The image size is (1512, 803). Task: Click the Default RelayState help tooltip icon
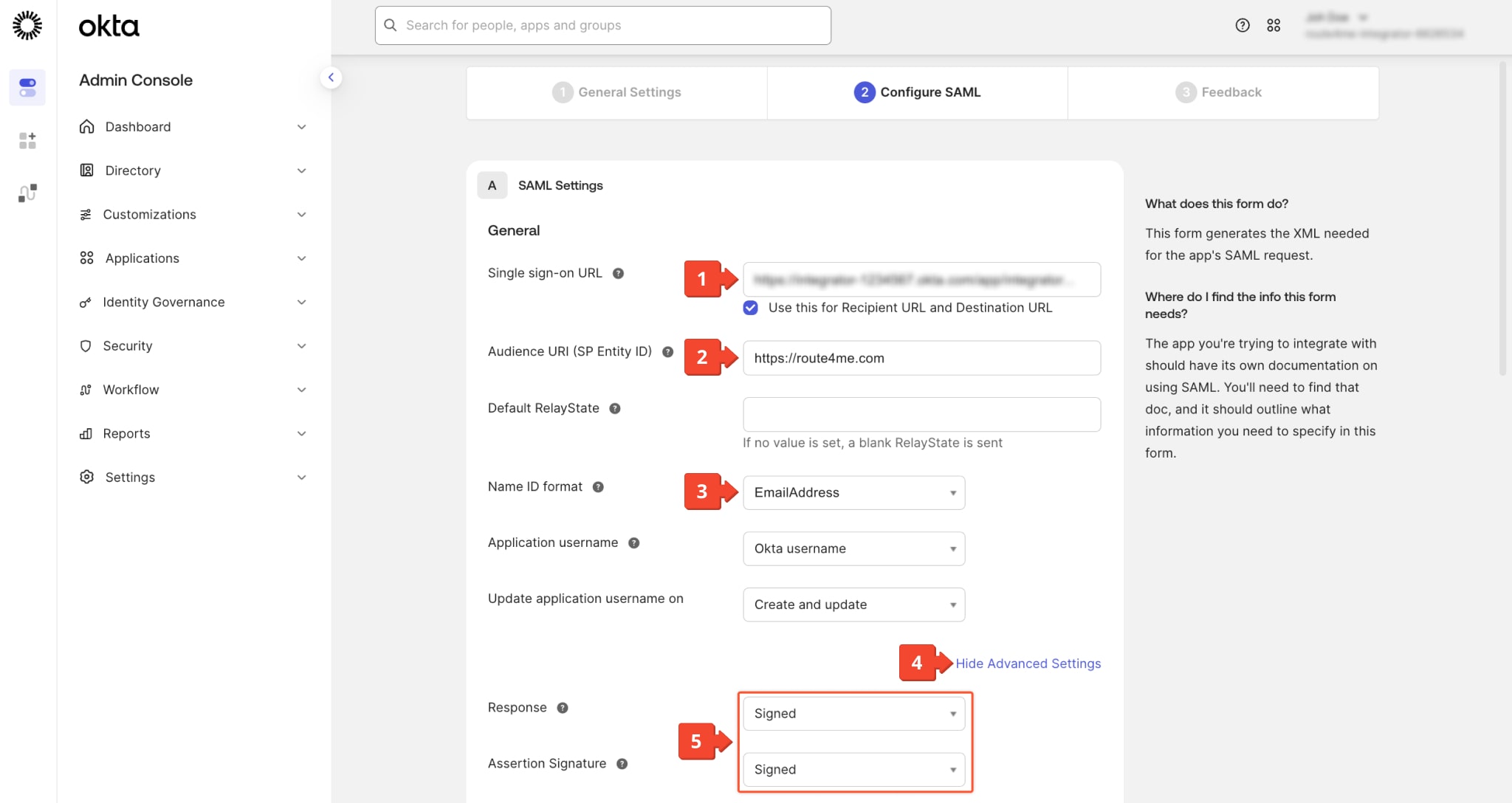point(615,408)
